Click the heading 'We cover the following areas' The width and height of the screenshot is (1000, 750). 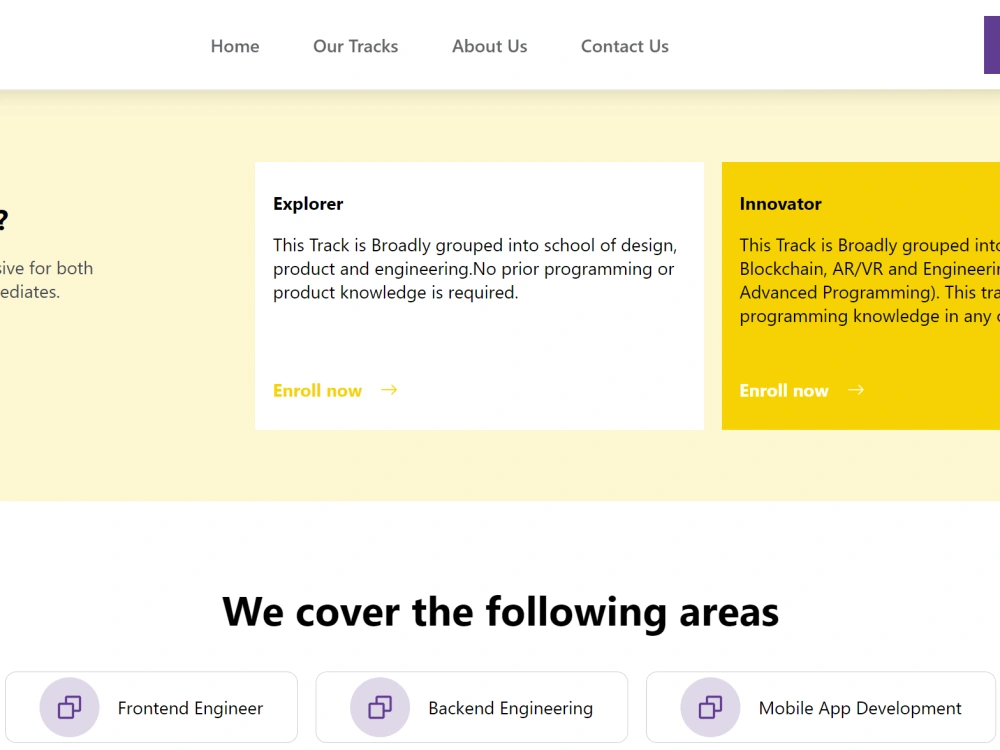pyautogui.click(x=500, y=612)
